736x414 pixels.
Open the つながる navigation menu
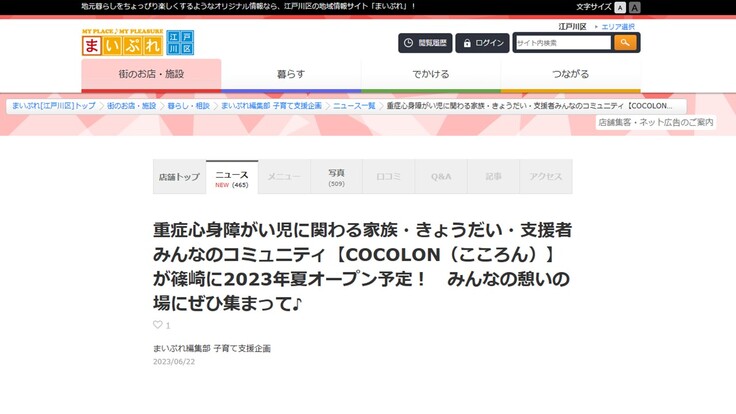click(570, 74)
